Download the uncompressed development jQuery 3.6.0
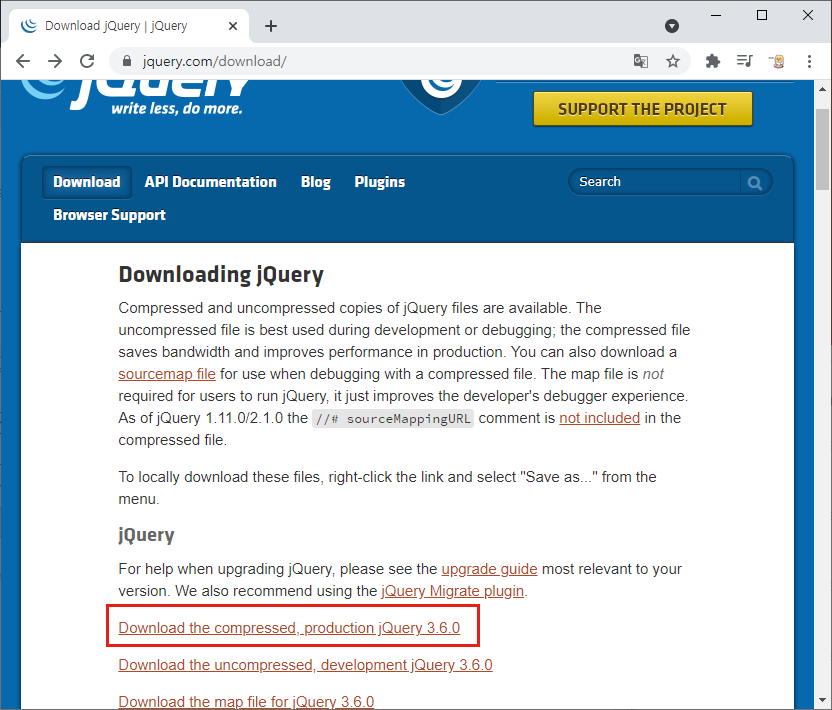This screenshot has height=710, width=832. (305, 665)
